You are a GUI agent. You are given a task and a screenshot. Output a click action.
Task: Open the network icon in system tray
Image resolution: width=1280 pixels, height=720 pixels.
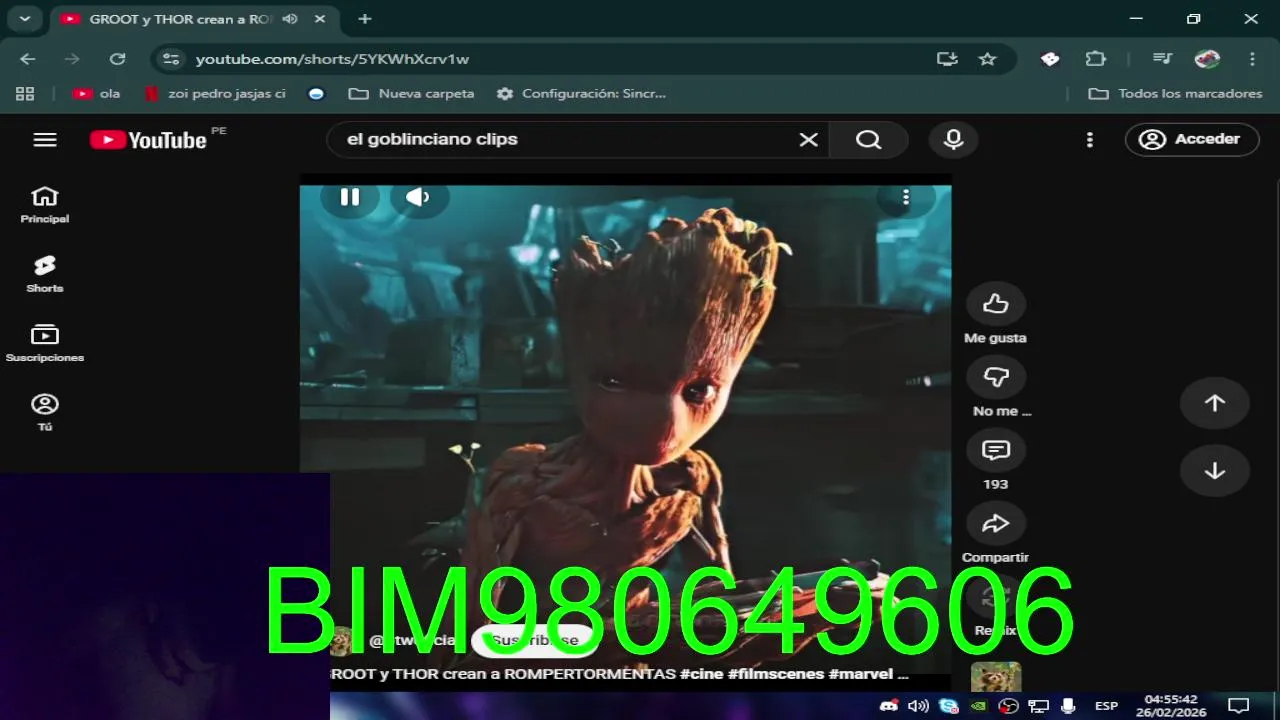(x=1038, y=706)
